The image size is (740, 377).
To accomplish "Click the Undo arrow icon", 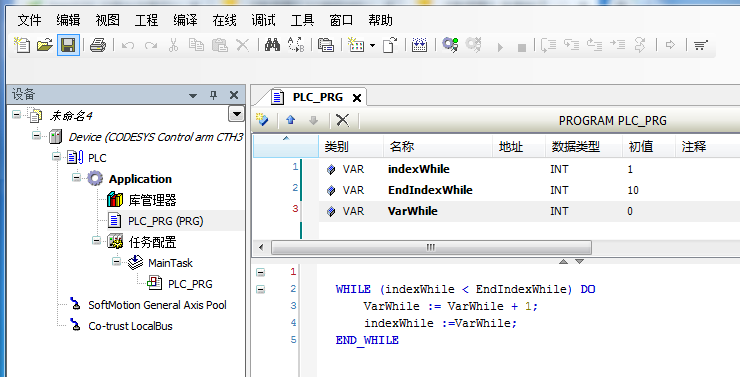I will click(x=127, y=45).
